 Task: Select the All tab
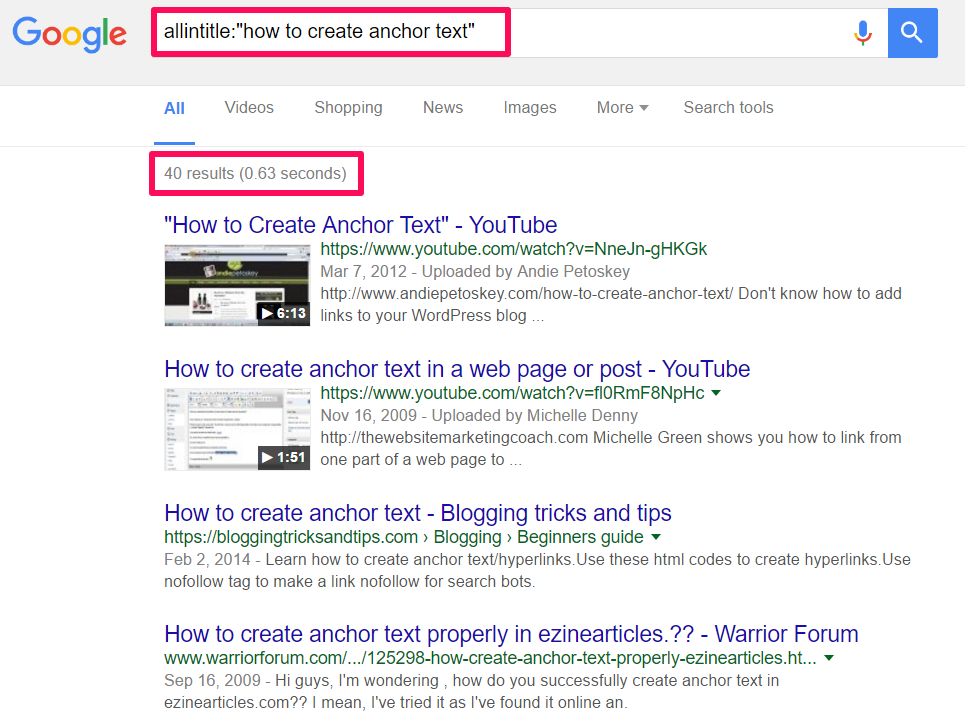pyautogui.click(x=174, y=108)
